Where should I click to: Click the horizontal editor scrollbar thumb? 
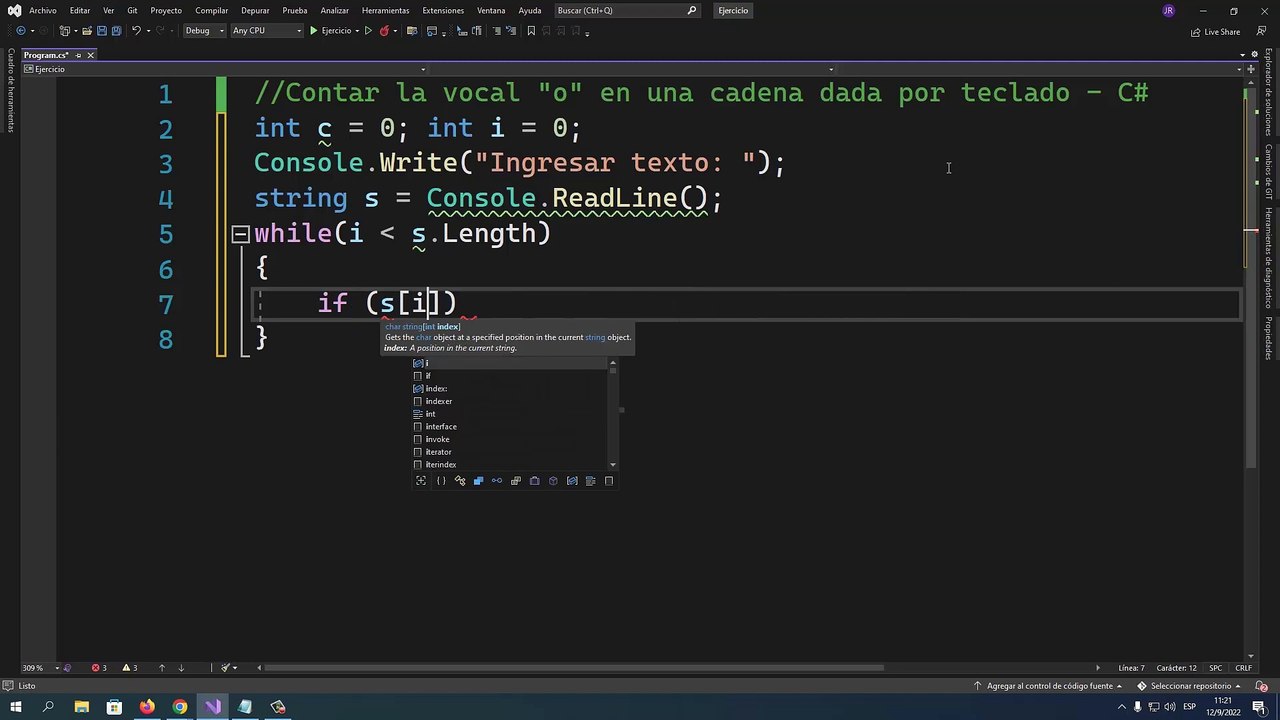point(574,668)
